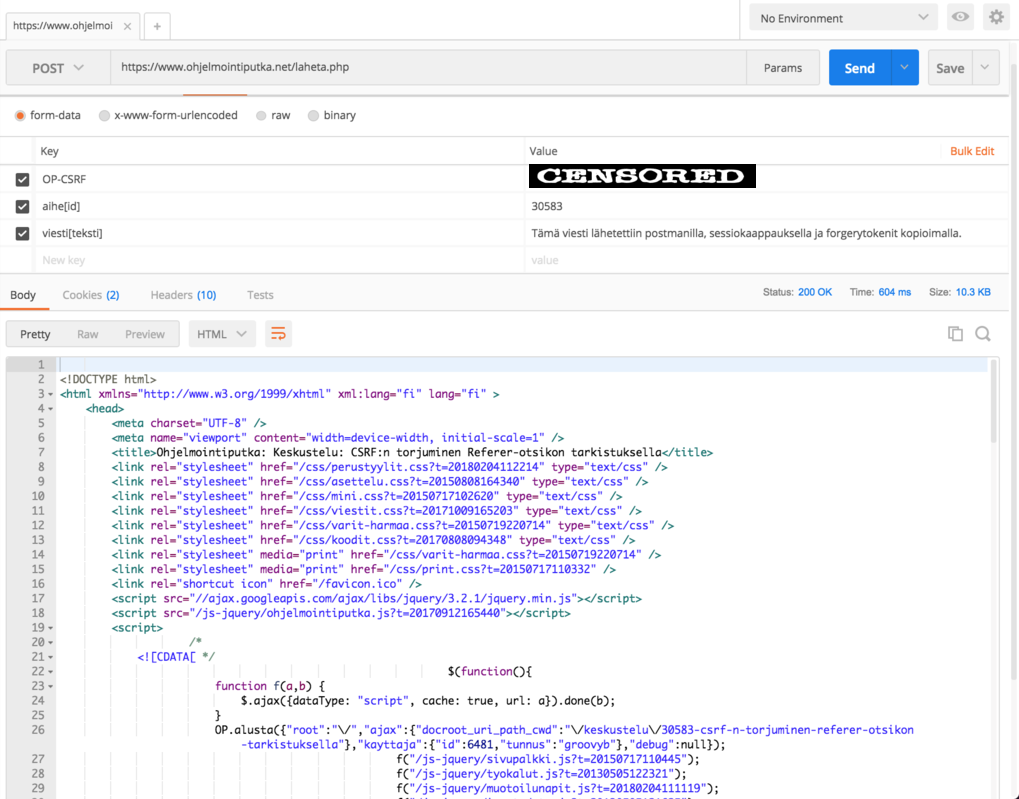Collapse code fold at line 19 script
This screenshot has height=799, width=1019.
click(x=51, y=628)
